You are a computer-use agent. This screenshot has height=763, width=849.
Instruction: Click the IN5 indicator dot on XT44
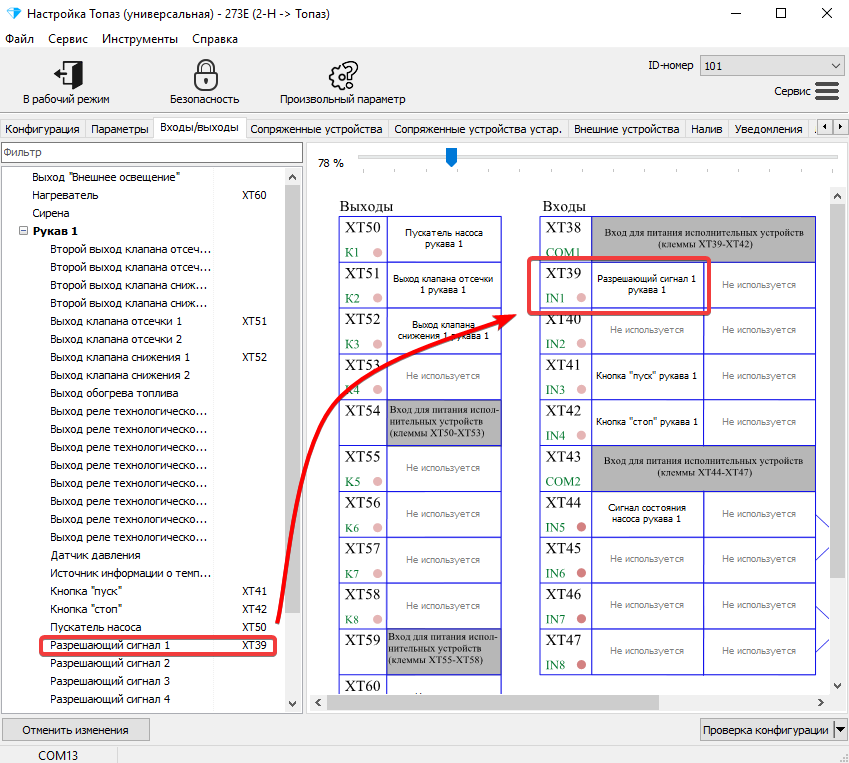click(x=581, y=527)
